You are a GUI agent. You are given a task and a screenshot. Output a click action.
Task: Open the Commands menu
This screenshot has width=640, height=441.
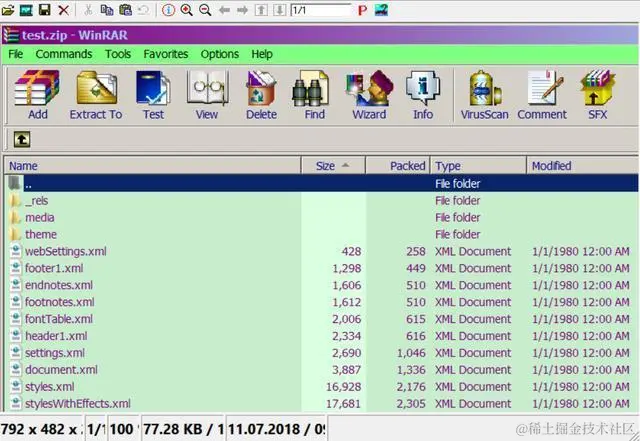tap(64, 54)
